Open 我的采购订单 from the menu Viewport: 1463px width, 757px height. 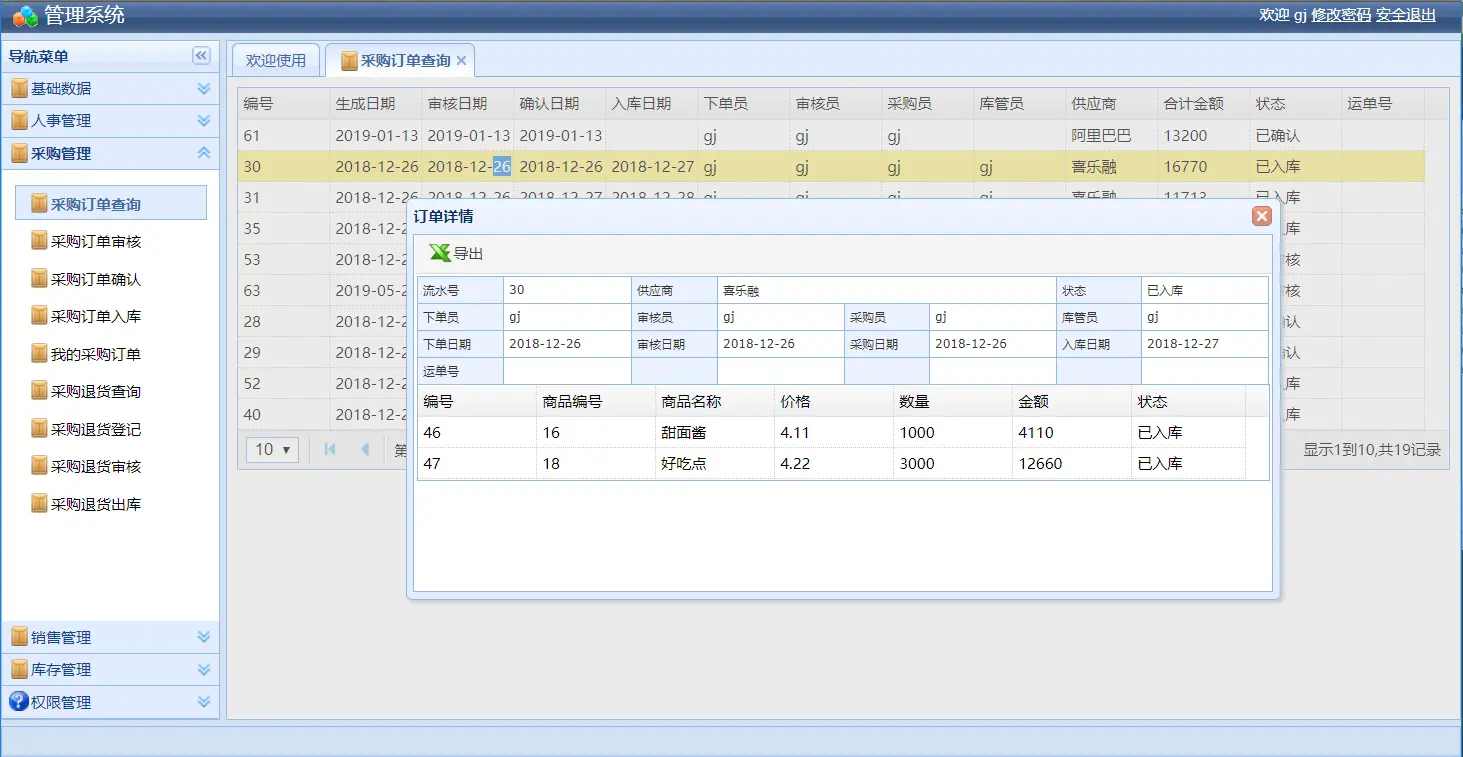(x=96, y=354)
